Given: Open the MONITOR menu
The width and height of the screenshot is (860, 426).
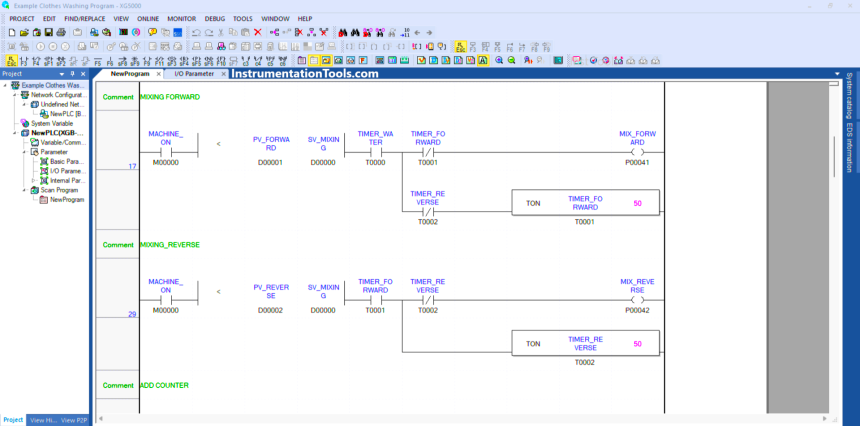Looking at the screenshot, I should point(182,19).
